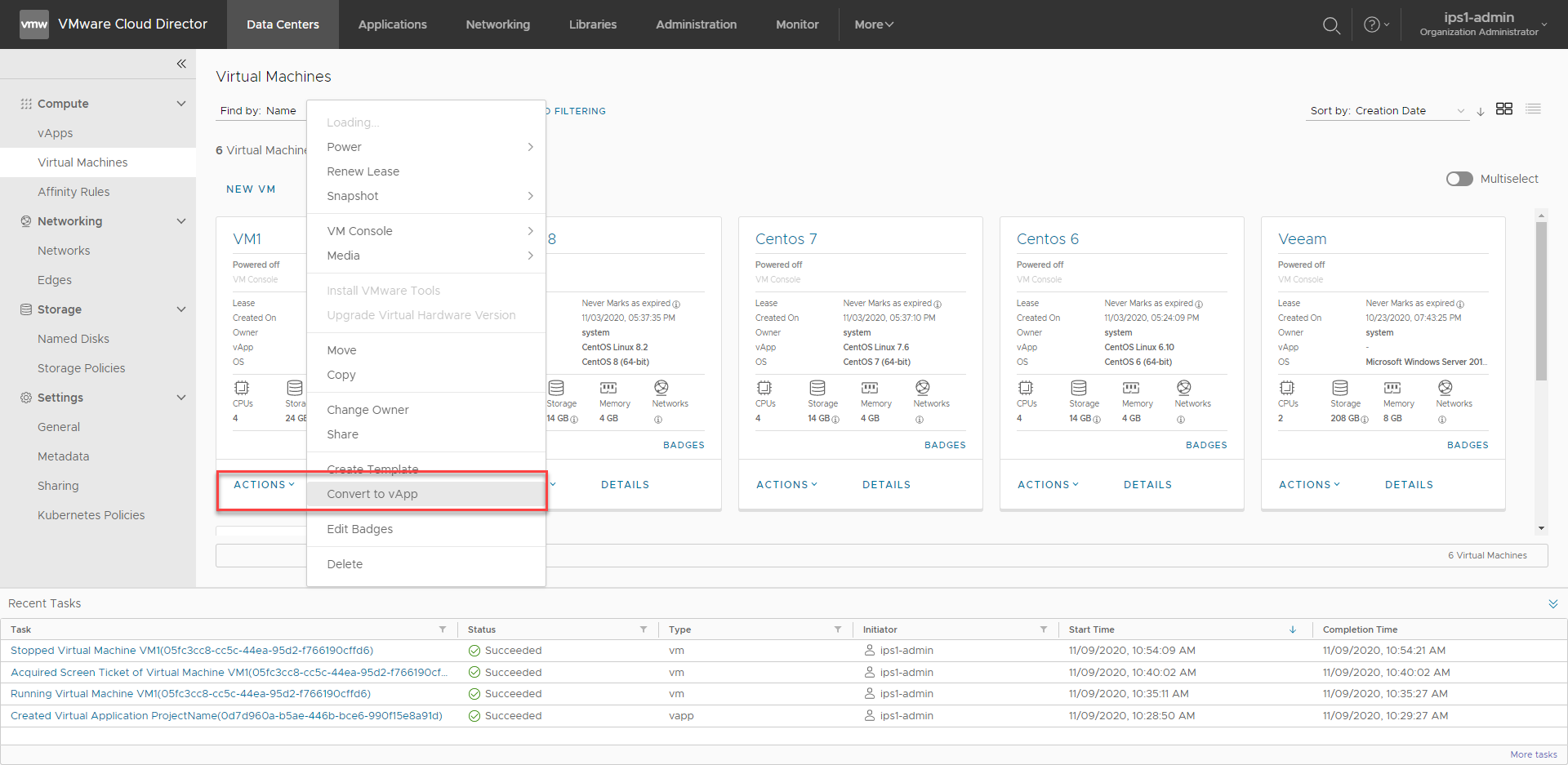Viewport: 1568px width, 765px height.
Task: Open Affinity Rules in sidebar
Action: (73, 192)
